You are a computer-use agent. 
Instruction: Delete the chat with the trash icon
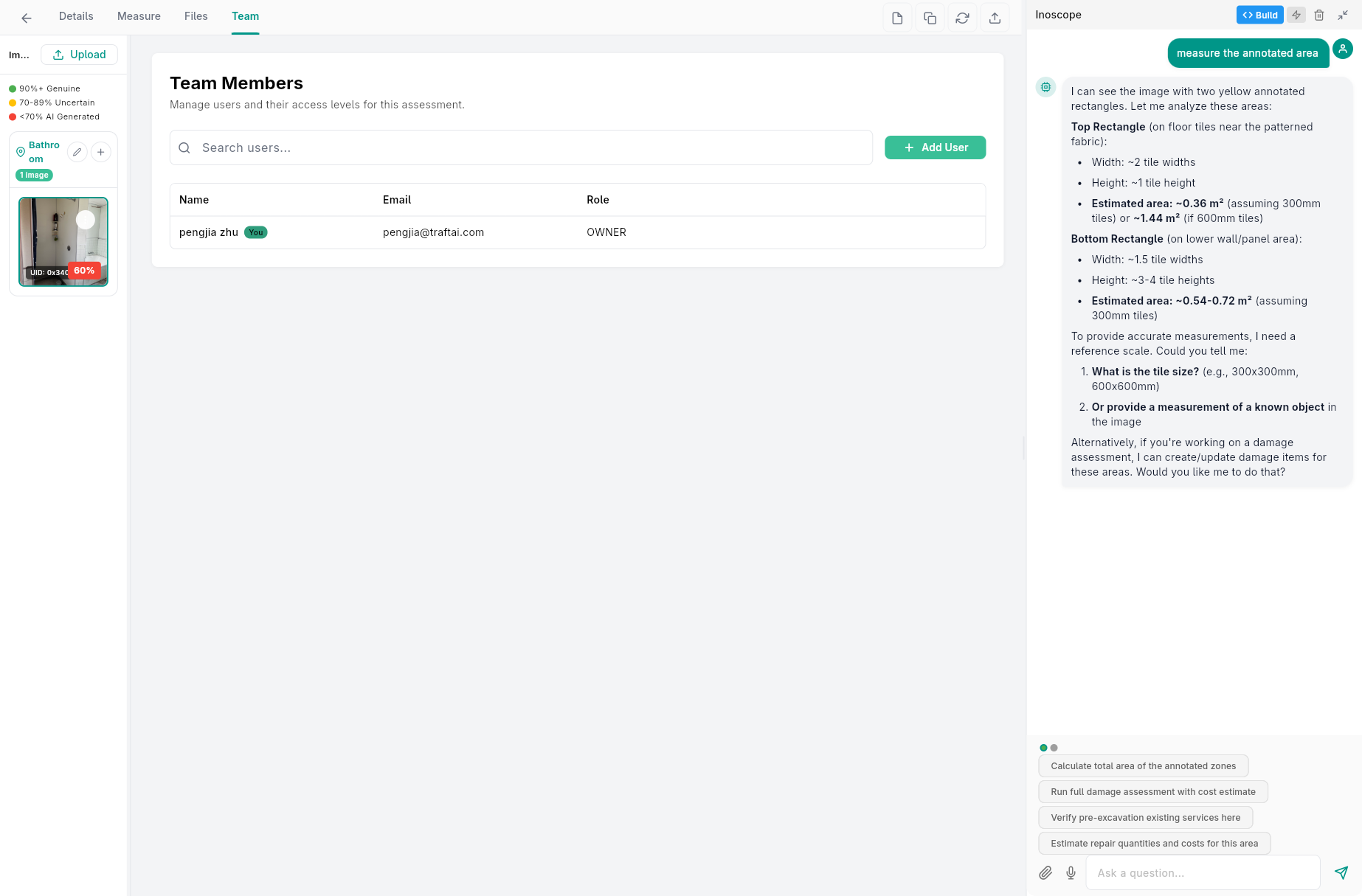[x=1319, y=15]
